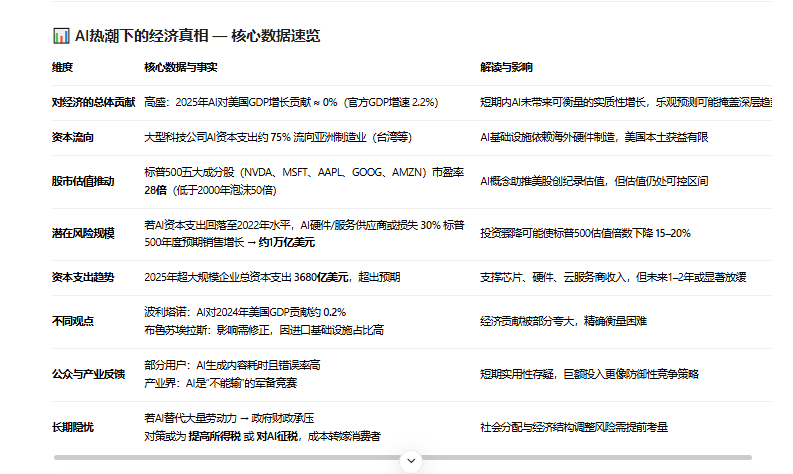793x474 pixels.
Task: Select the 对经济的总体贡献 row label
Action: point(93,102)
